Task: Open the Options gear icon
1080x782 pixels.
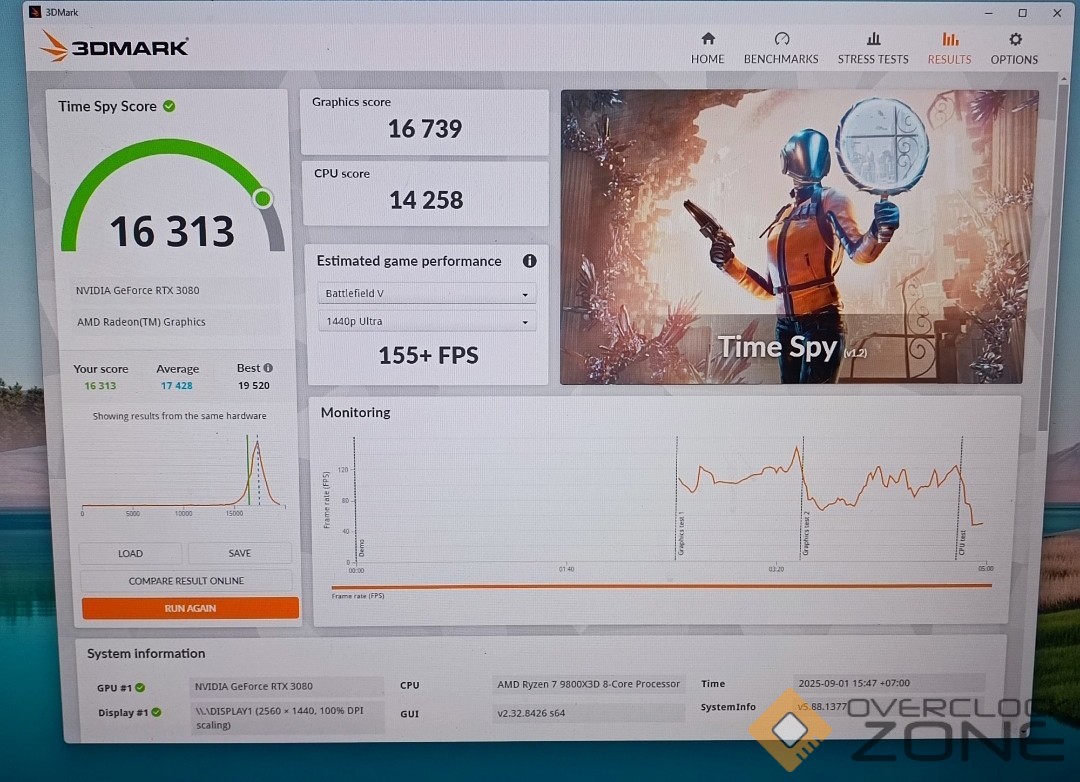Action: (x=1015, y=39)
